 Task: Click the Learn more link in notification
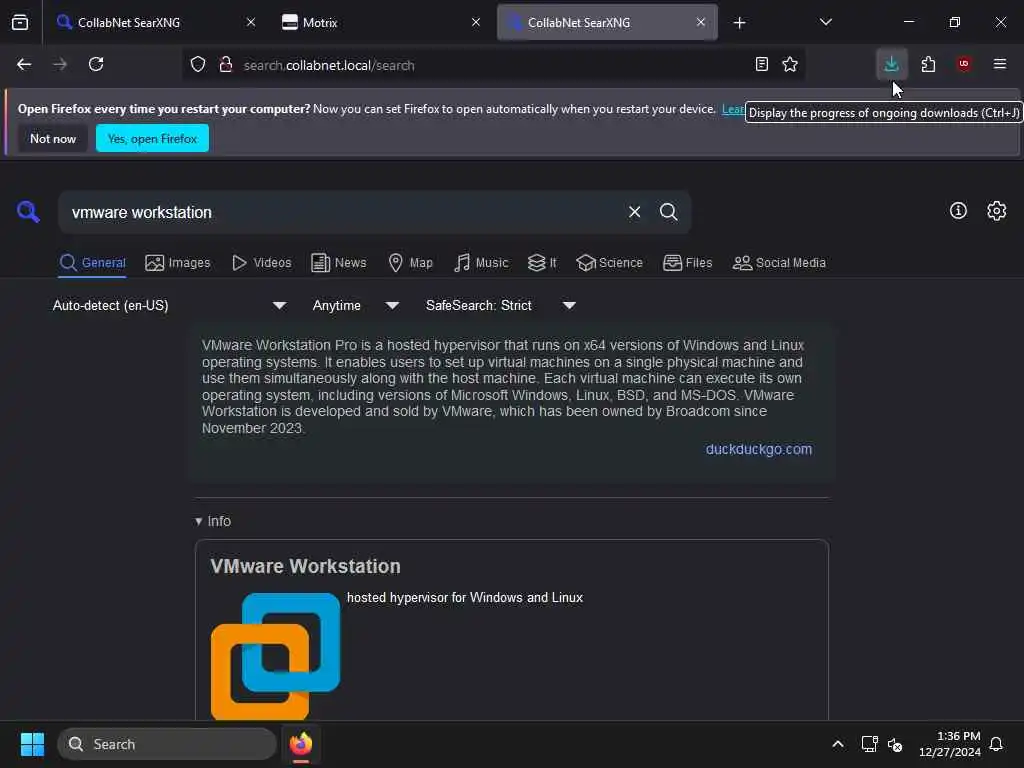pos(733,109)
